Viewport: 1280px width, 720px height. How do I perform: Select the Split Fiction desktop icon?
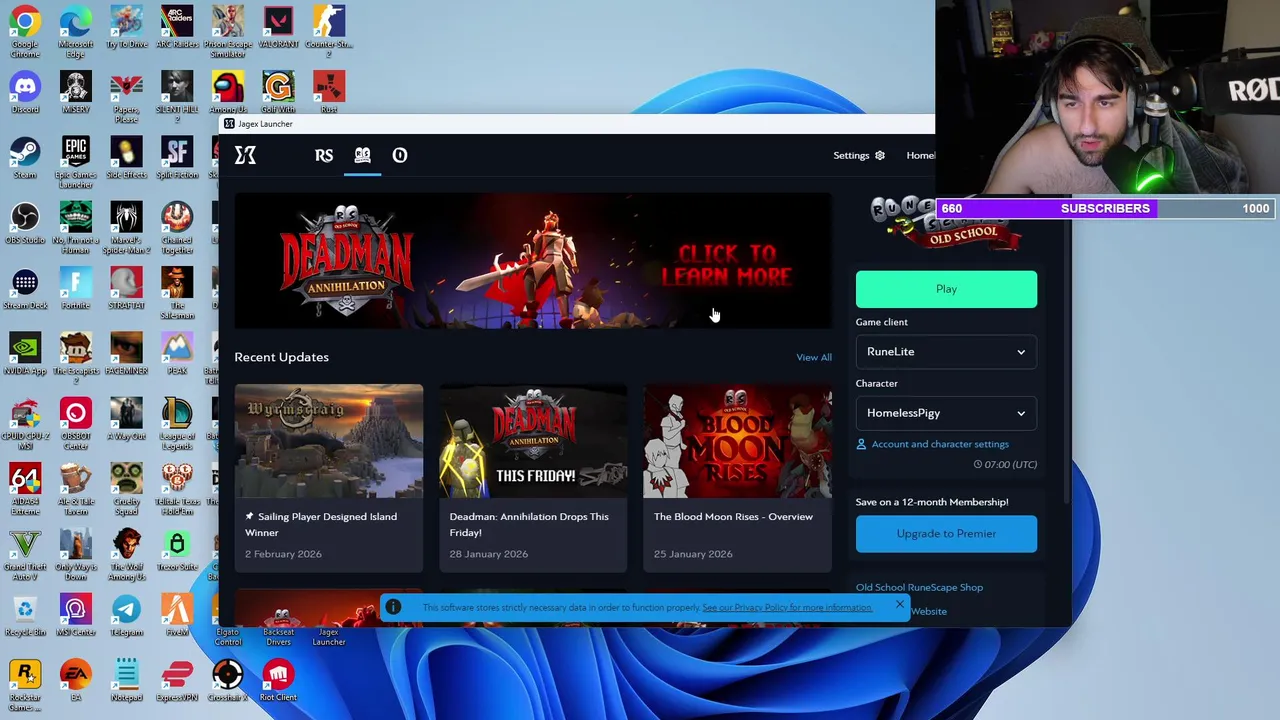177,158
